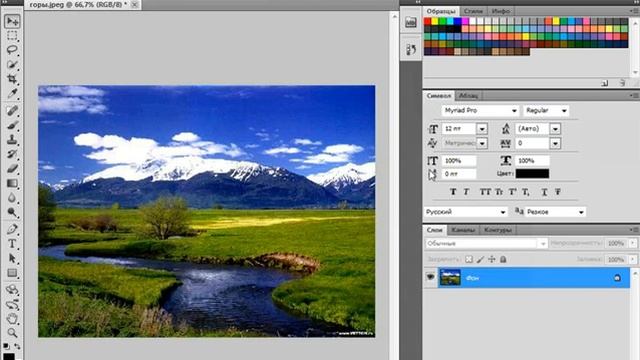Select the Pen tool
This screenshot has width=640, height=360.
(x=12, y=229)
